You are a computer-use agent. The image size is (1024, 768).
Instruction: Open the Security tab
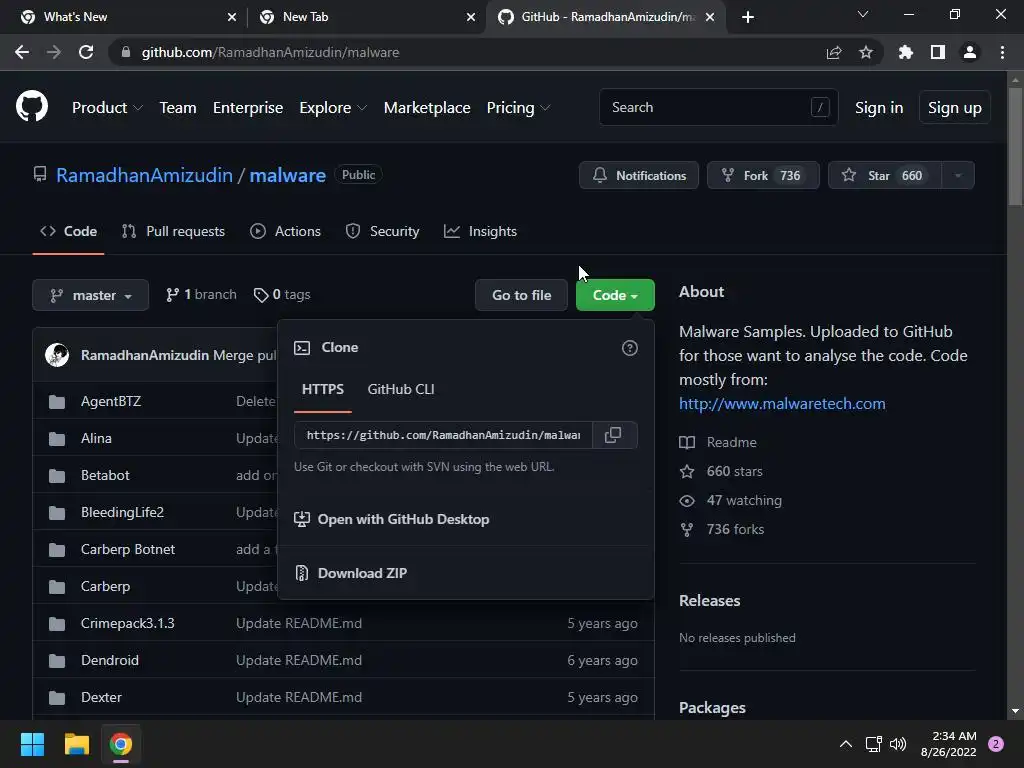click(x=383, y=231)
